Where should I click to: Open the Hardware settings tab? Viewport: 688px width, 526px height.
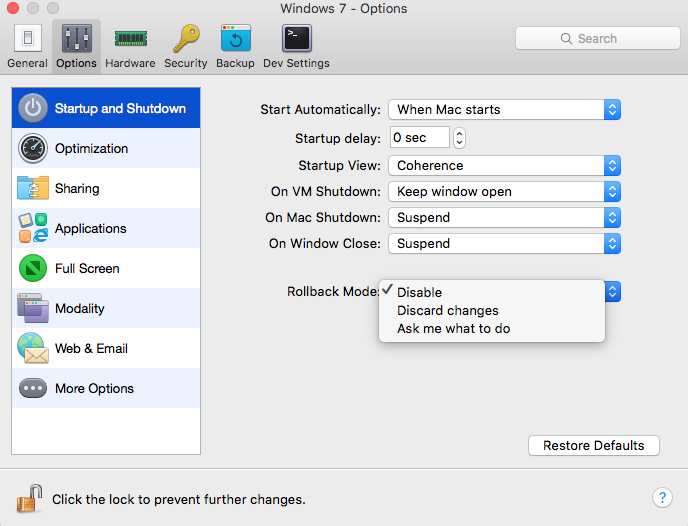click(x=130, y=46)
